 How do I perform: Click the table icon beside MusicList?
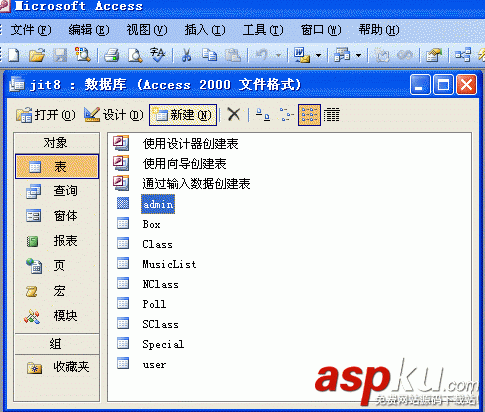coord(123,263)
